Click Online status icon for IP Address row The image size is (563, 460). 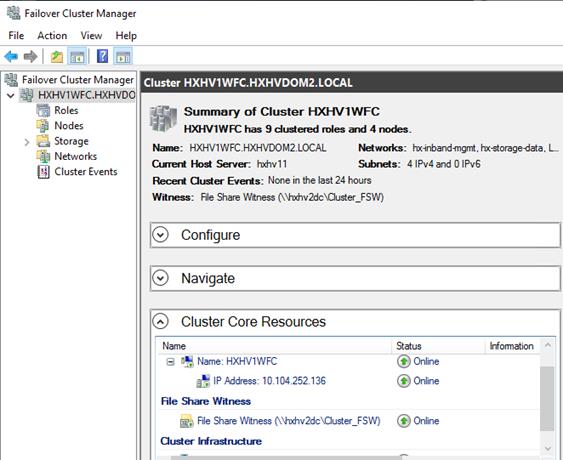pyautogui.click(x=404, y=381)
